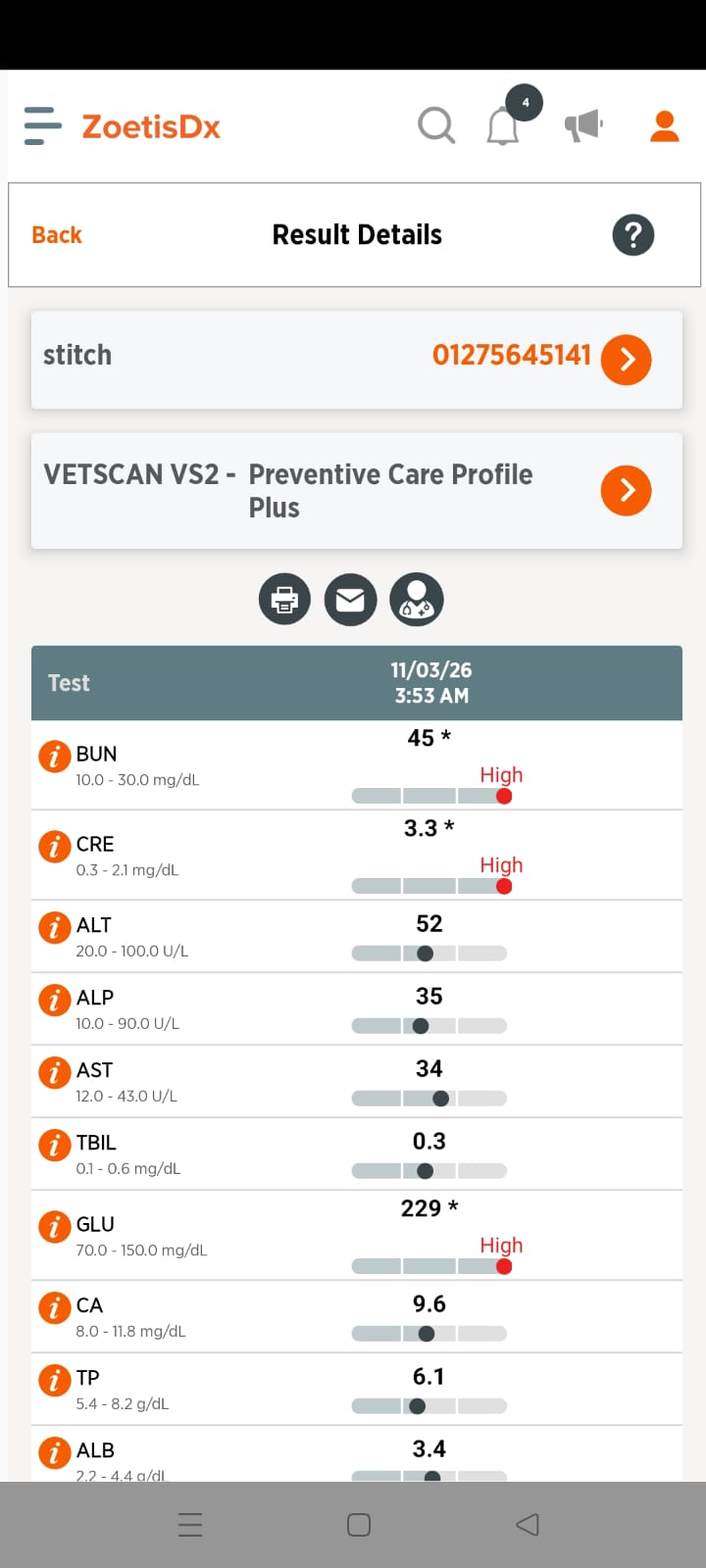Open the user profile icon
This screenshot has height=1568, width=706.
(x=665, y=126)
